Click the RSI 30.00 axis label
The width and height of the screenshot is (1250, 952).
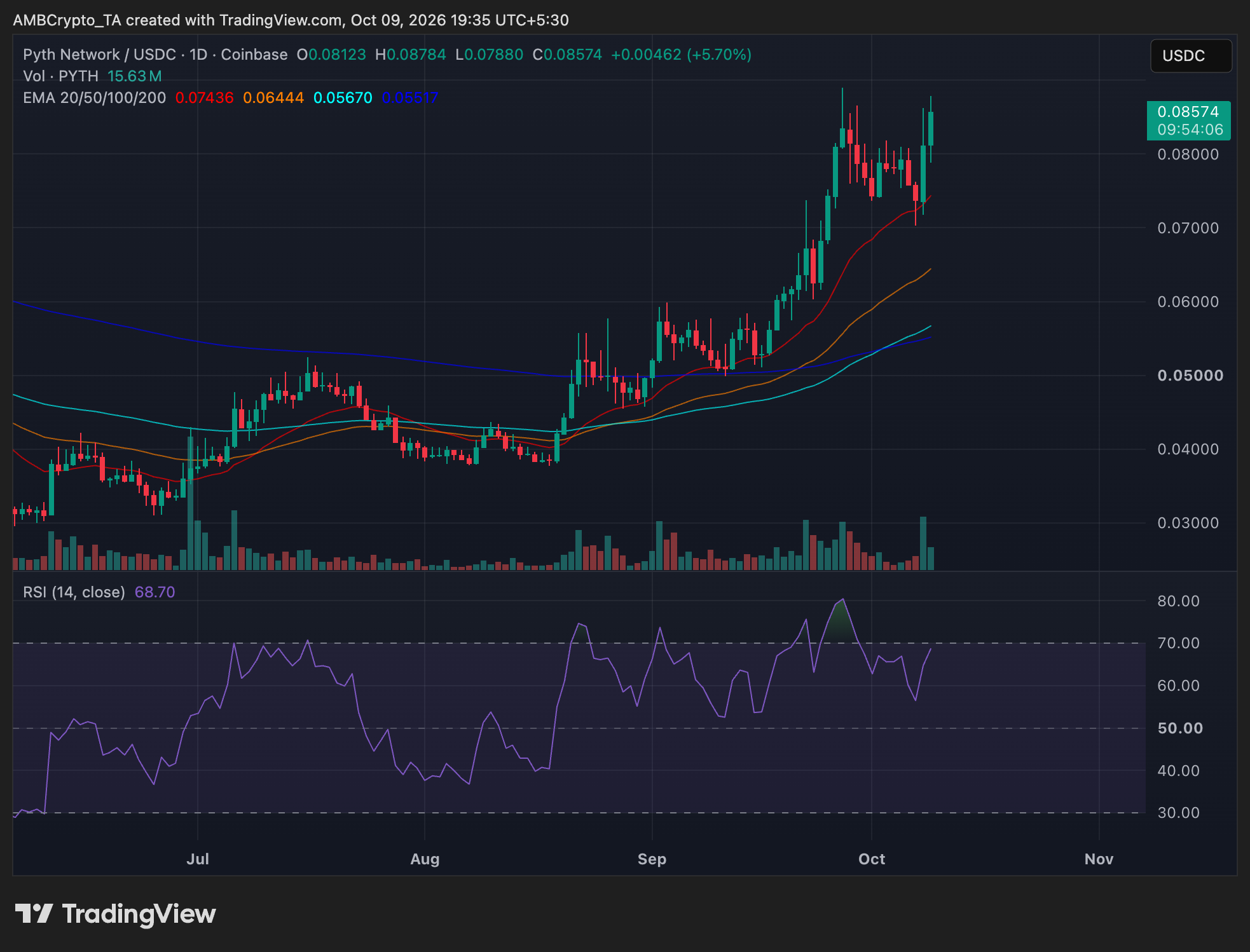(x=1179, y=813)
